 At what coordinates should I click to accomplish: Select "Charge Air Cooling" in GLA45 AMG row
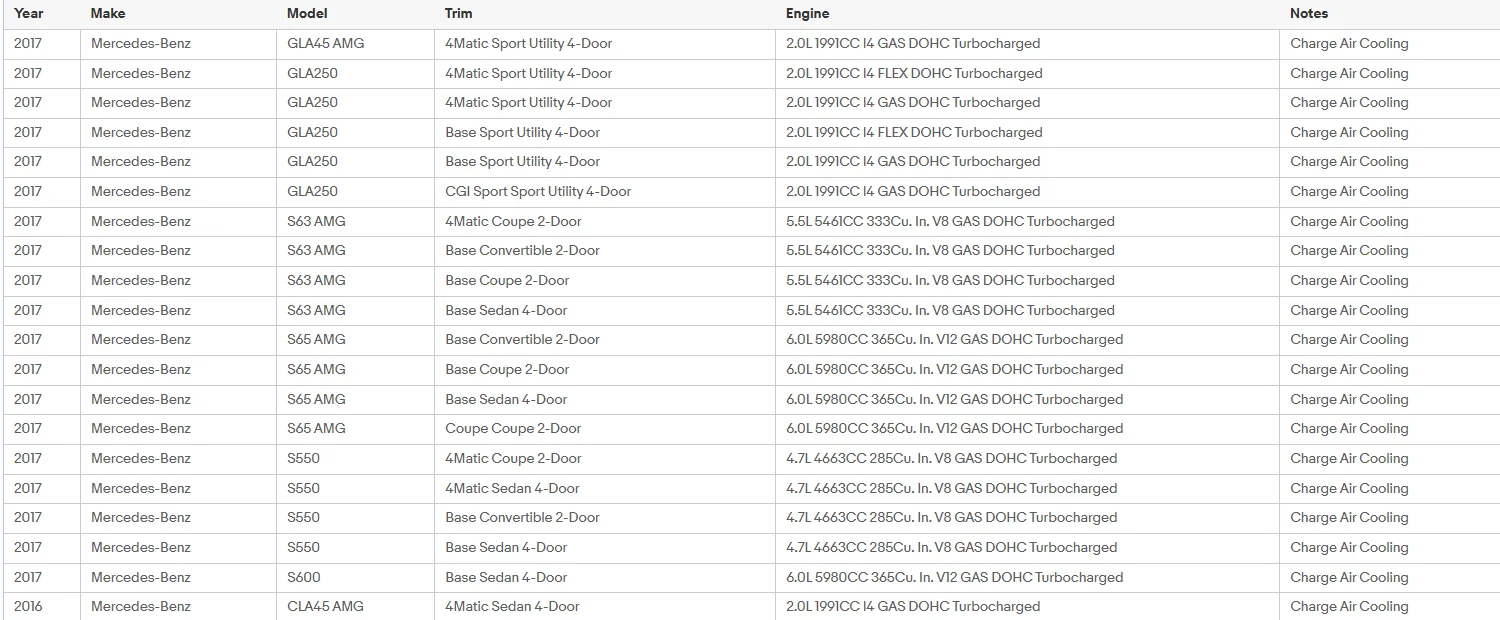point(1349,44)
